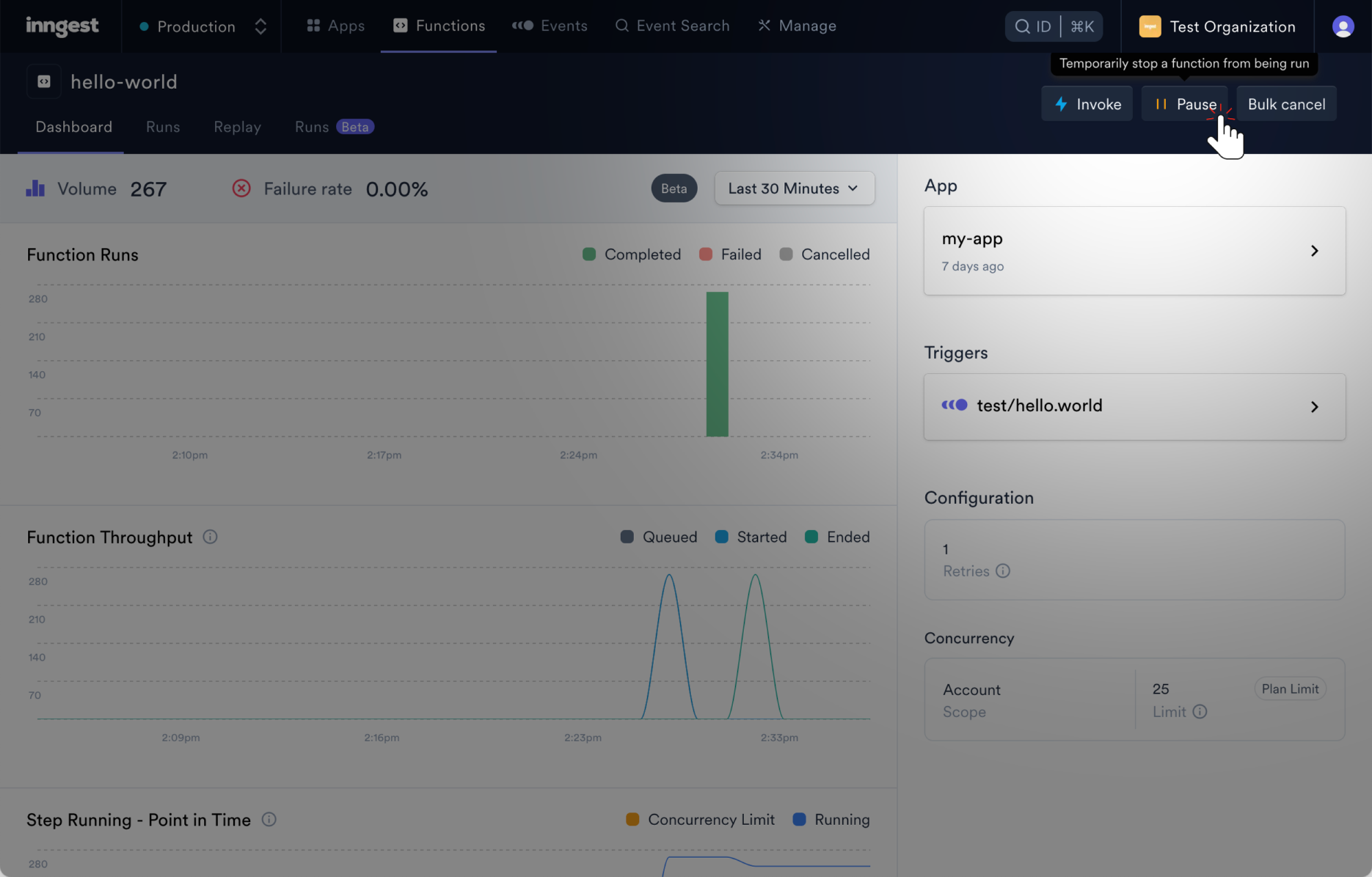This screenshot has height=877, width=1372.
Task: Open the Runs Beta tab
Action: [x=334, y=127]
